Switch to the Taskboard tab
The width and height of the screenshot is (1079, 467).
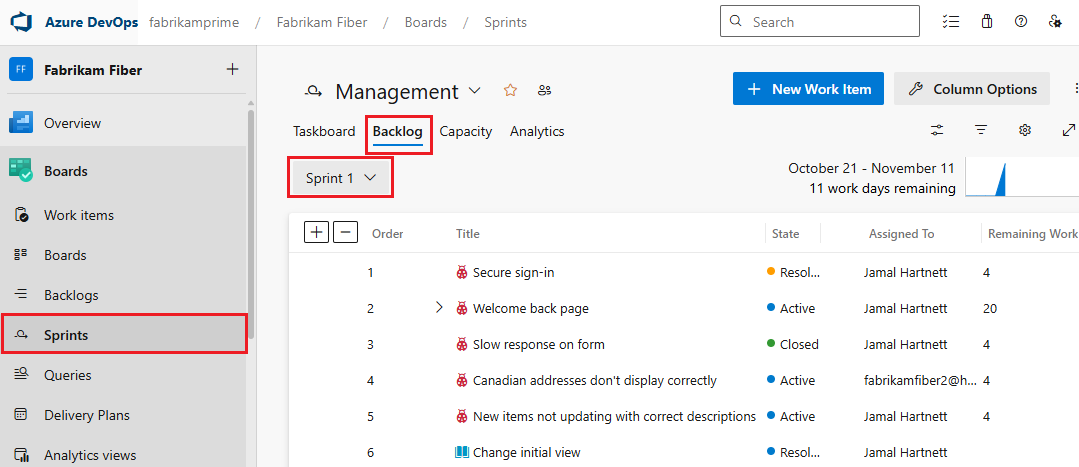[x=324, y=131]
